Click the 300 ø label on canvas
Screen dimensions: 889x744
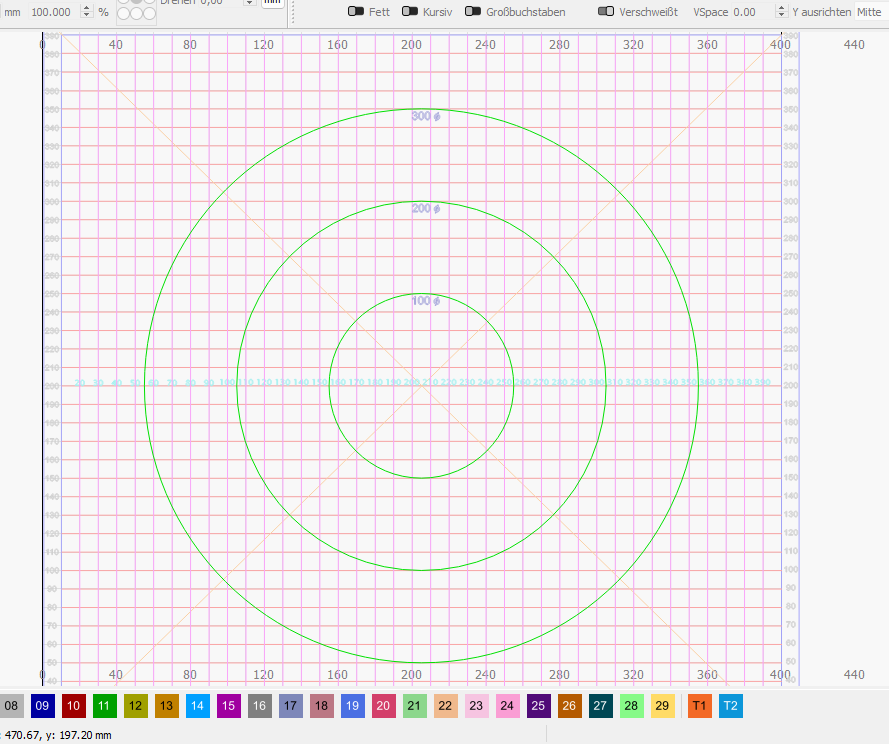[x=426, y=117]
